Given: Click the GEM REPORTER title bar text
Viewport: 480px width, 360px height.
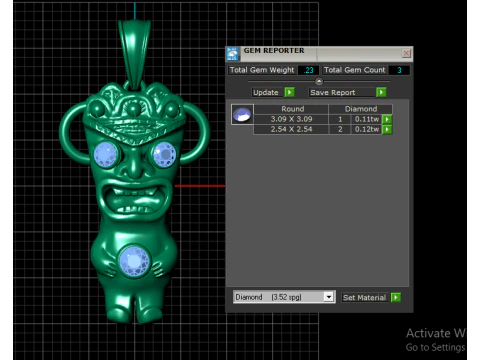Looking at the screenshot, I should tap(274, 51).
